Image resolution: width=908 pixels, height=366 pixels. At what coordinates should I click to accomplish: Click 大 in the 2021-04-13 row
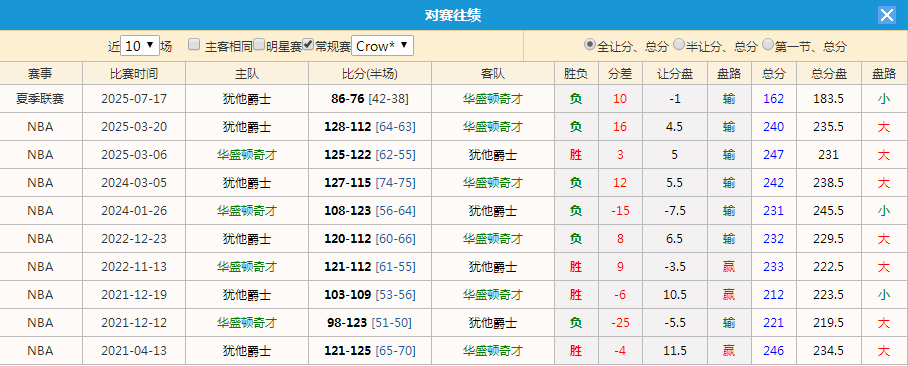(884, 350)
